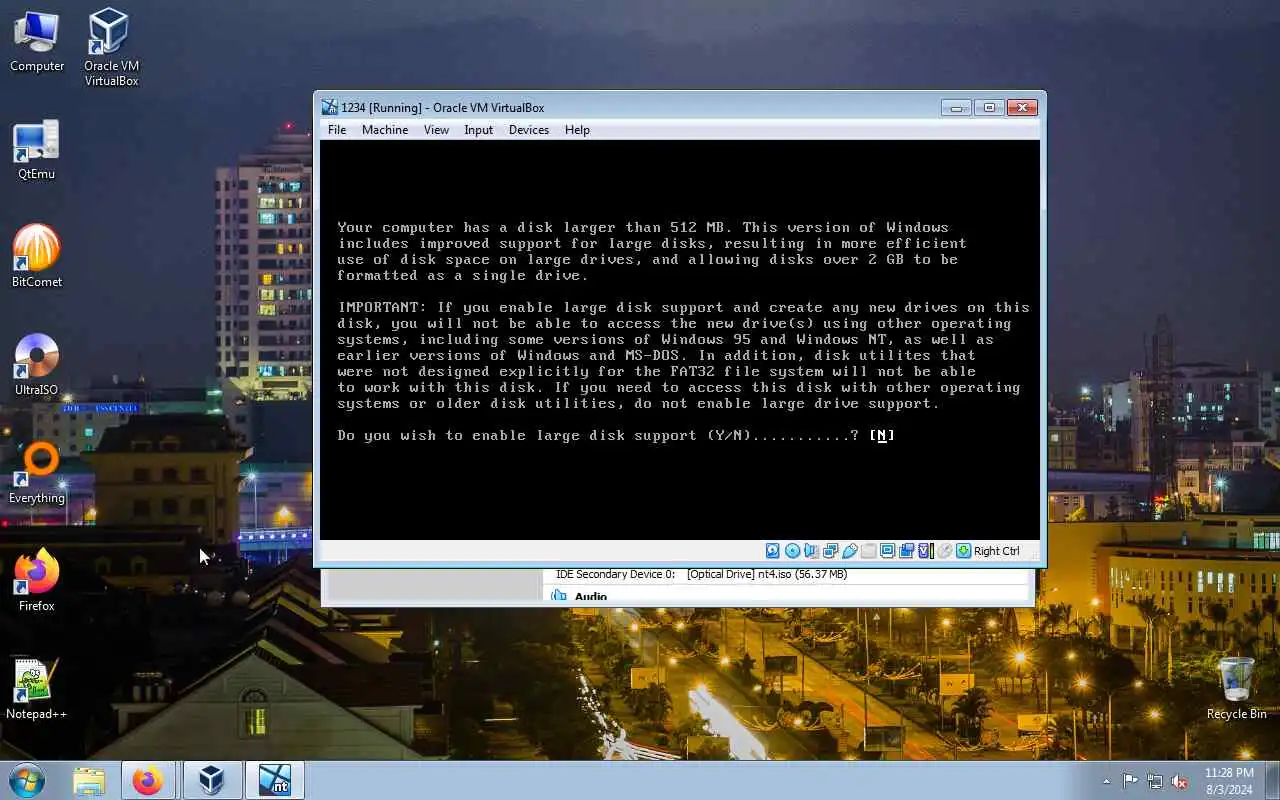Open the Windows Start menu

(27, 780)
